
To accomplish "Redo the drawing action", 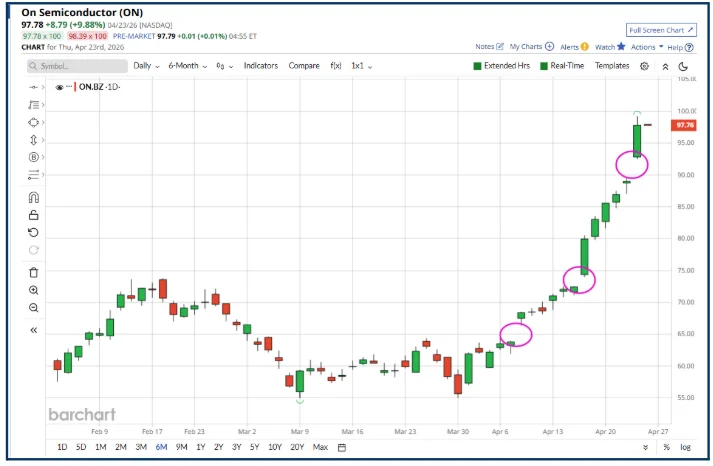I will tap(34, 250).
